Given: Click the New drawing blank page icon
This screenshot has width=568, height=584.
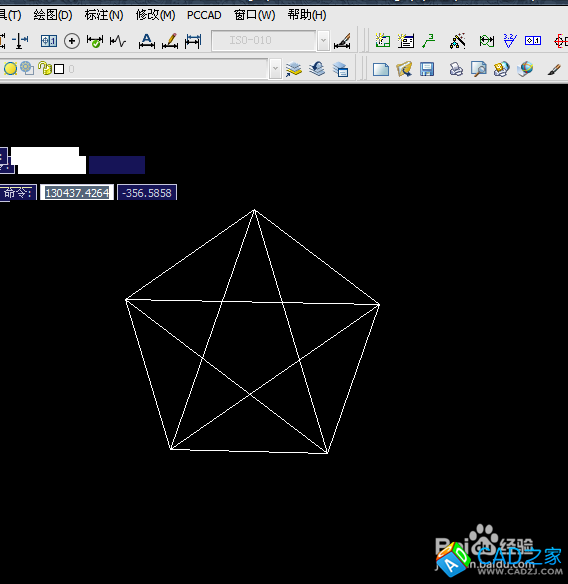Looking at the screenshot, I should (x=381, y=70).
